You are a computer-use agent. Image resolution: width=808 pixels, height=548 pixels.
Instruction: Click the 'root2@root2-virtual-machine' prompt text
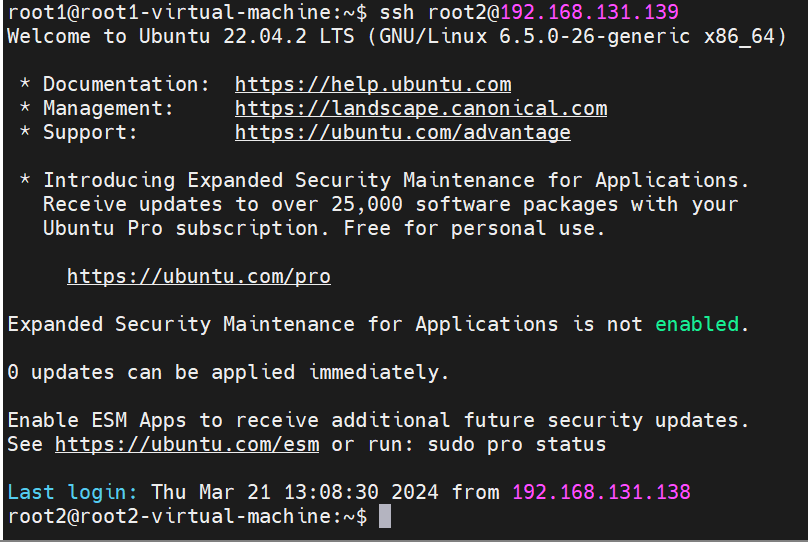(169, 516)
